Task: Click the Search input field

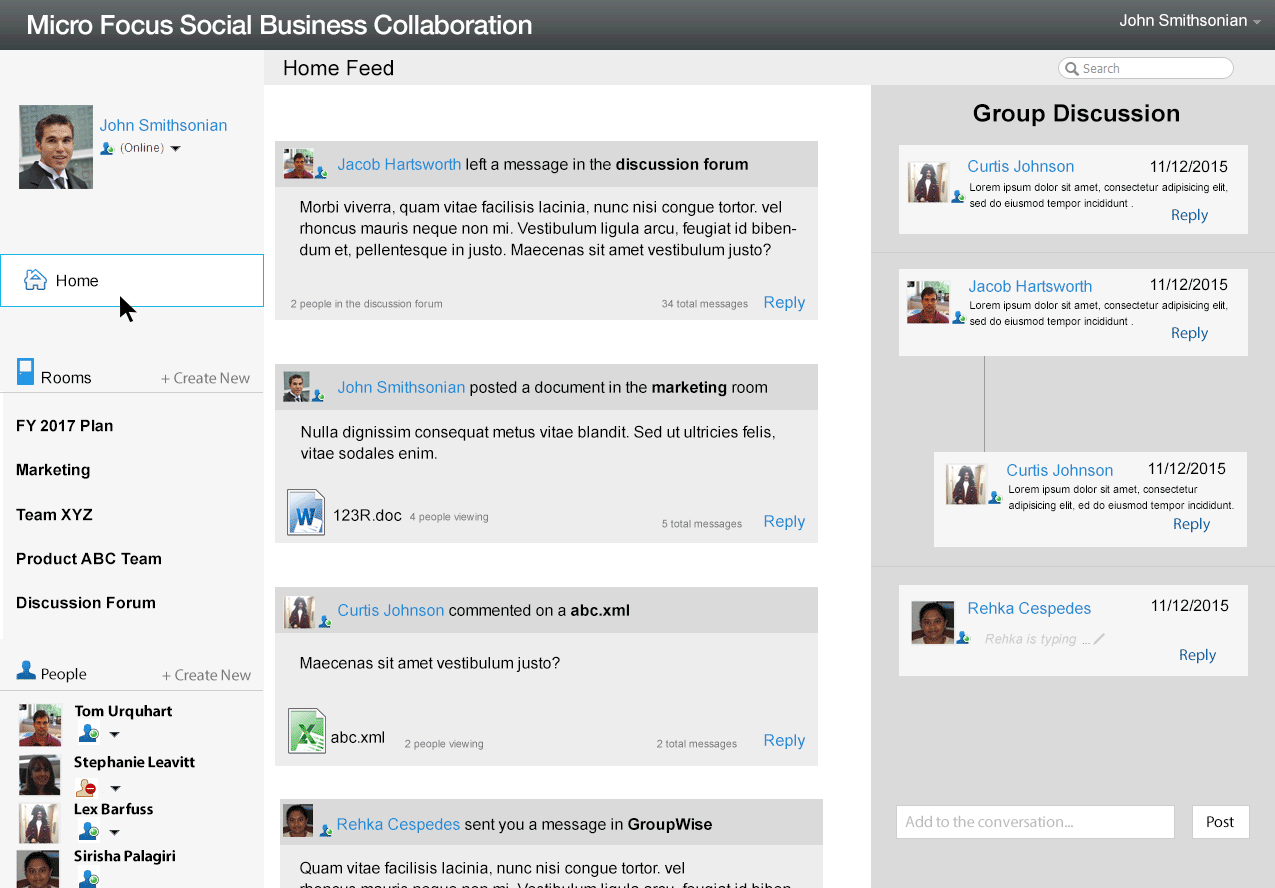Action: point(1146,68)
